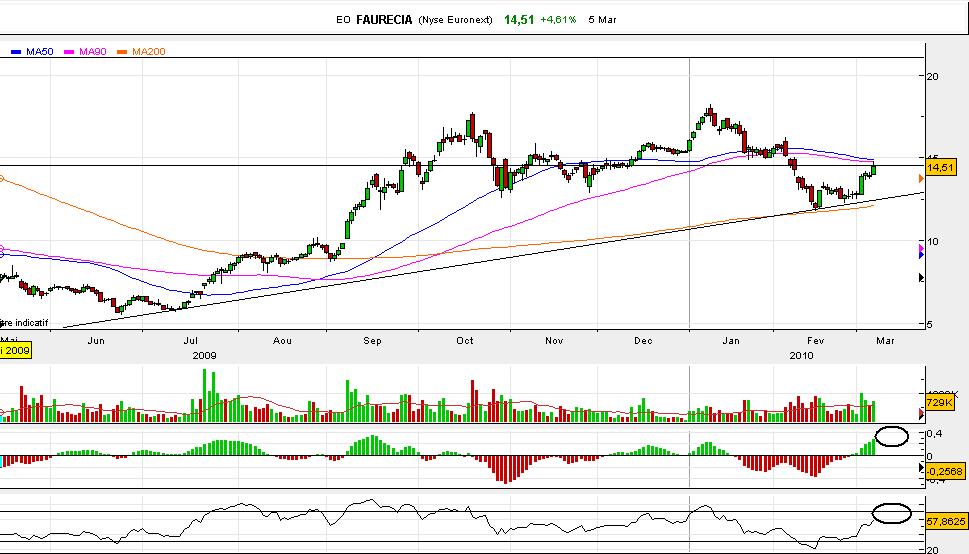The image size is (969, 554).
Task: Click the -0,2568 MACD value tag
Action: point(946,471)
